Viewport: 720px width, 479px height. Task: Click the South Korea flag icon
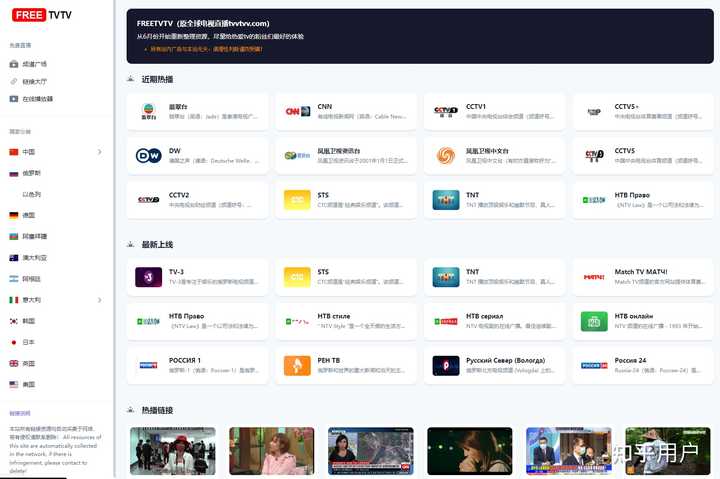[x=14, y=321]
